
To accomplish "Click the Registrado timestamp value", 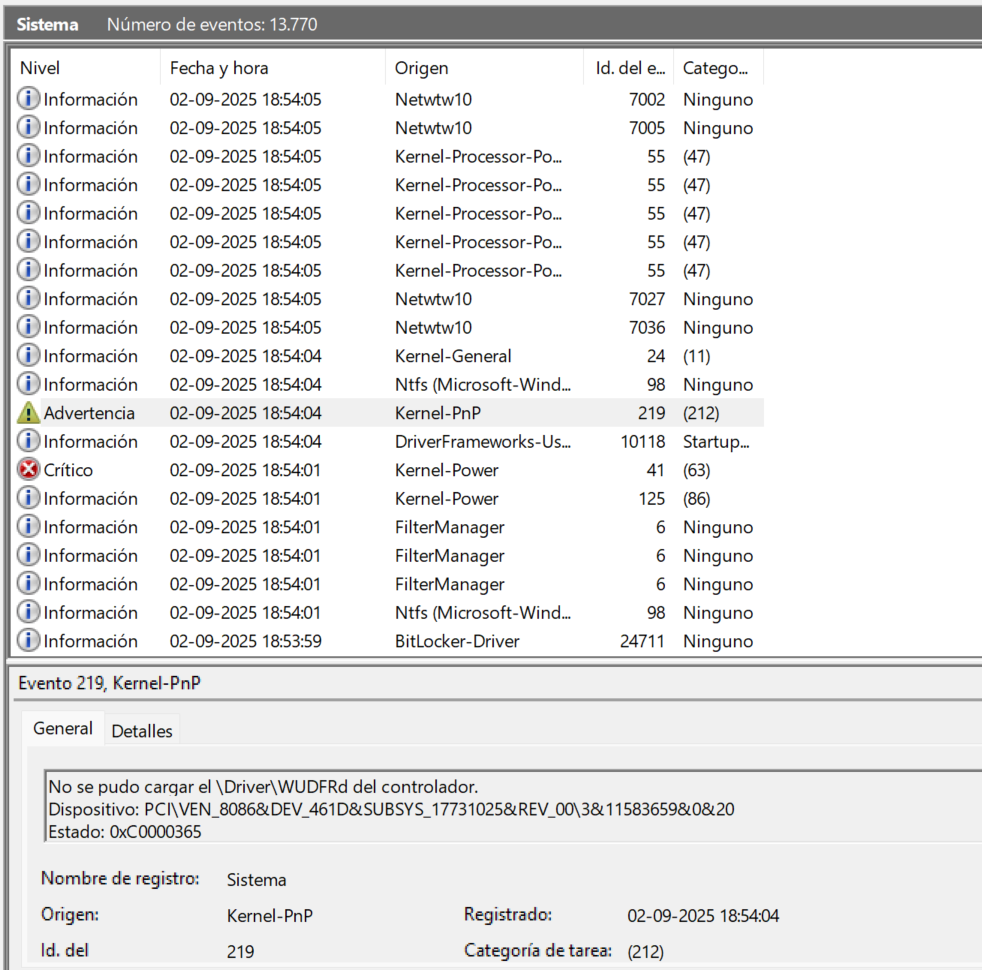I will point(703,916).
